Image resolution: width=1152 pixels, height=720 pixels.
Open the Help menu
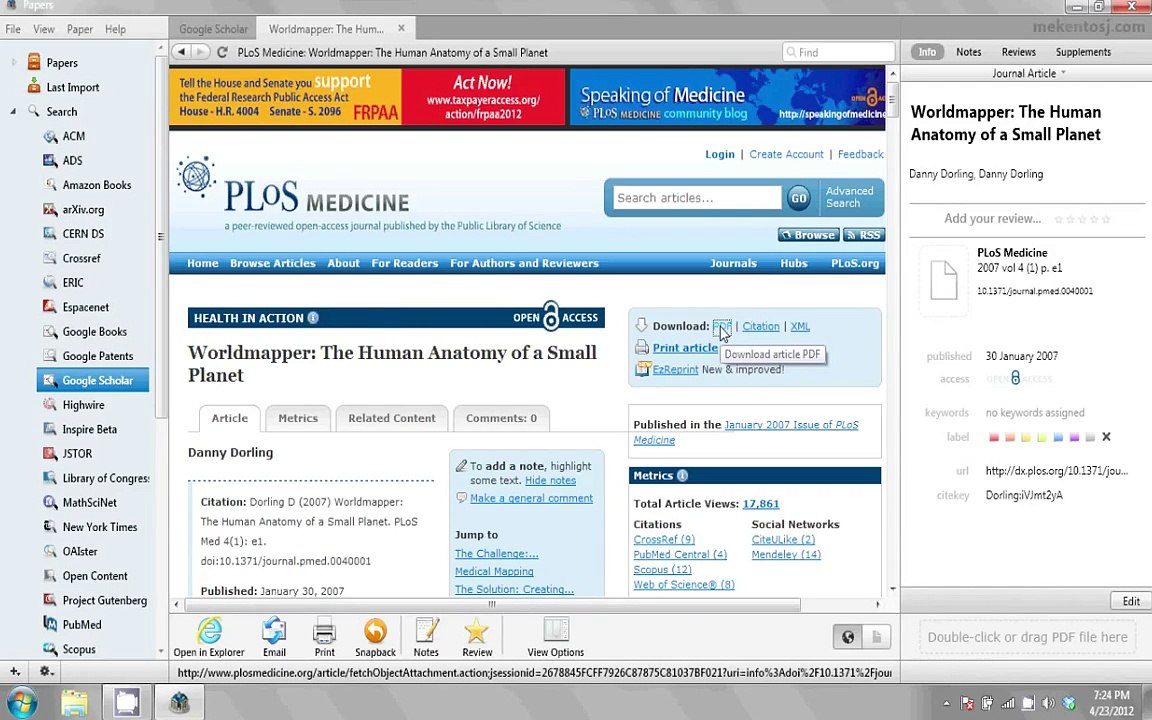pyautogui.click(x=115, y=29)
